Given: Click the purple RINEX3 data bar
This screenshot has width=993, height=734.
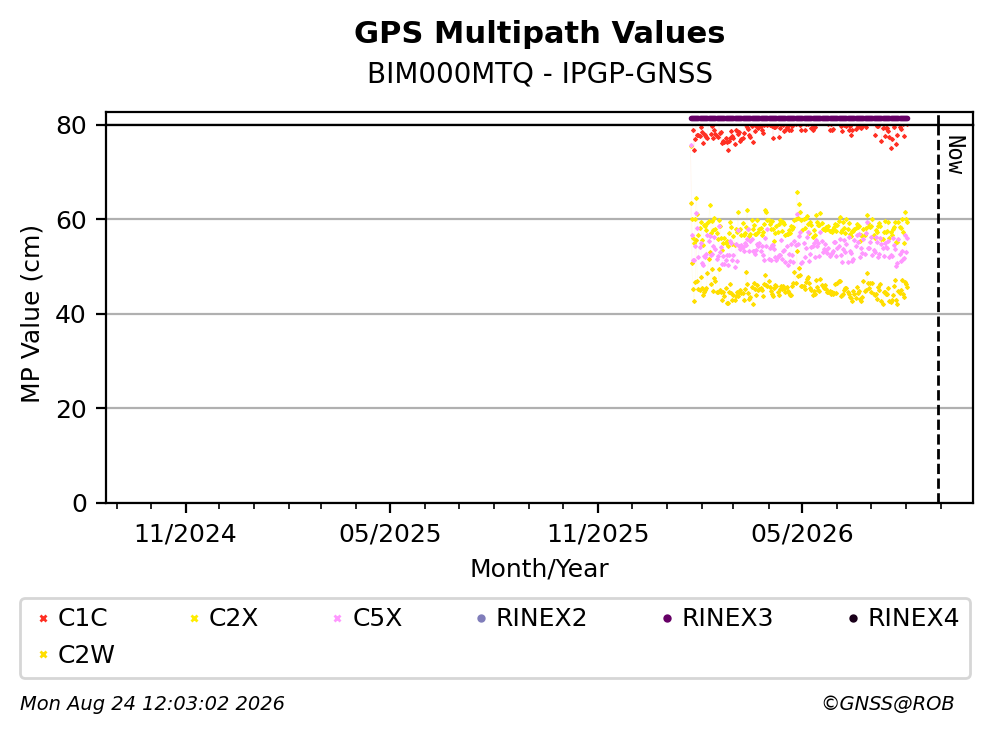Looking at the screenshot, I should pos(799,118).
